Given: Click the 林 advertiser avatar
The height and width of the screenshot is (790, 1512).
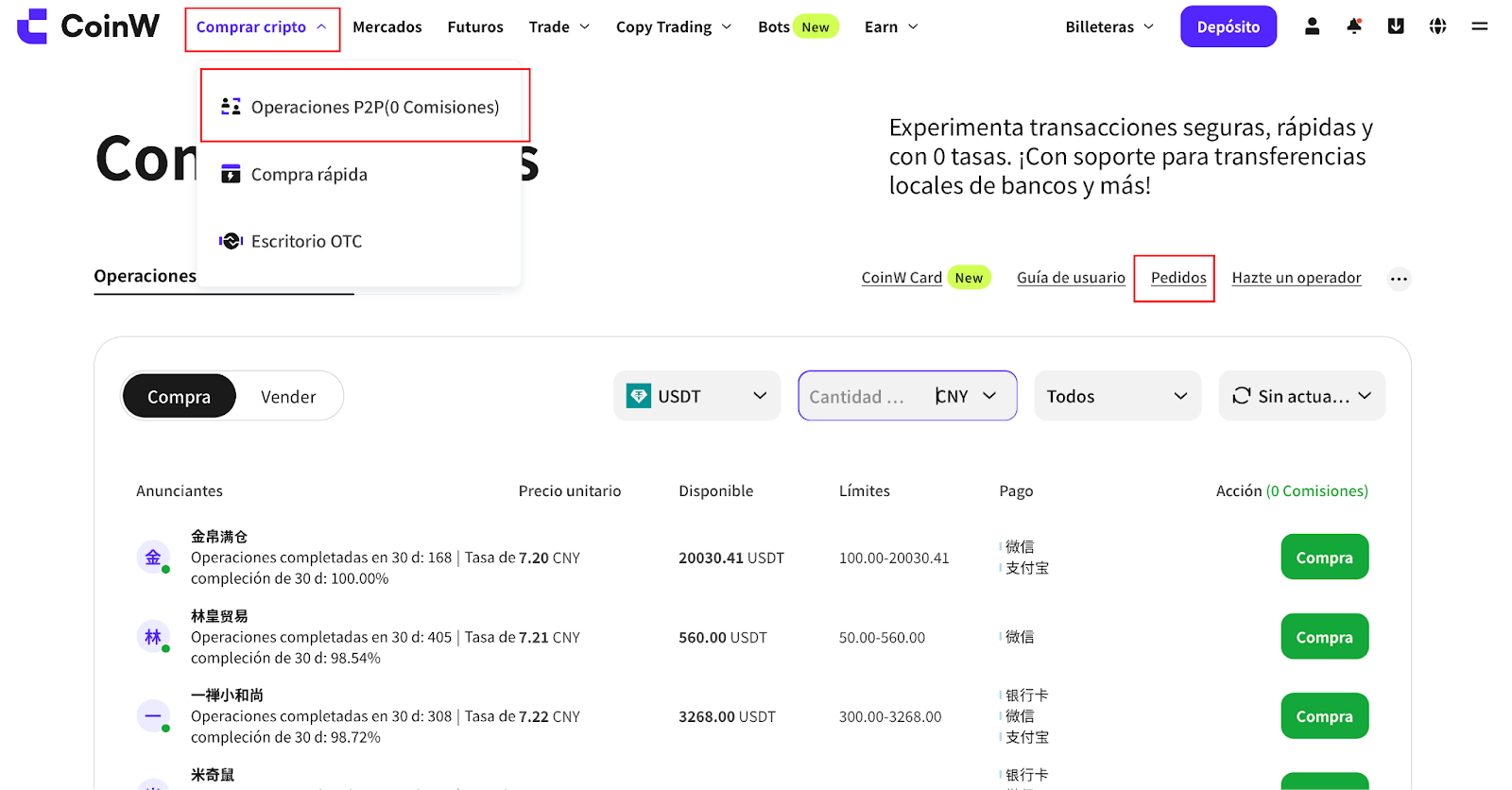Looking at the screenshot, I should 153,637.
